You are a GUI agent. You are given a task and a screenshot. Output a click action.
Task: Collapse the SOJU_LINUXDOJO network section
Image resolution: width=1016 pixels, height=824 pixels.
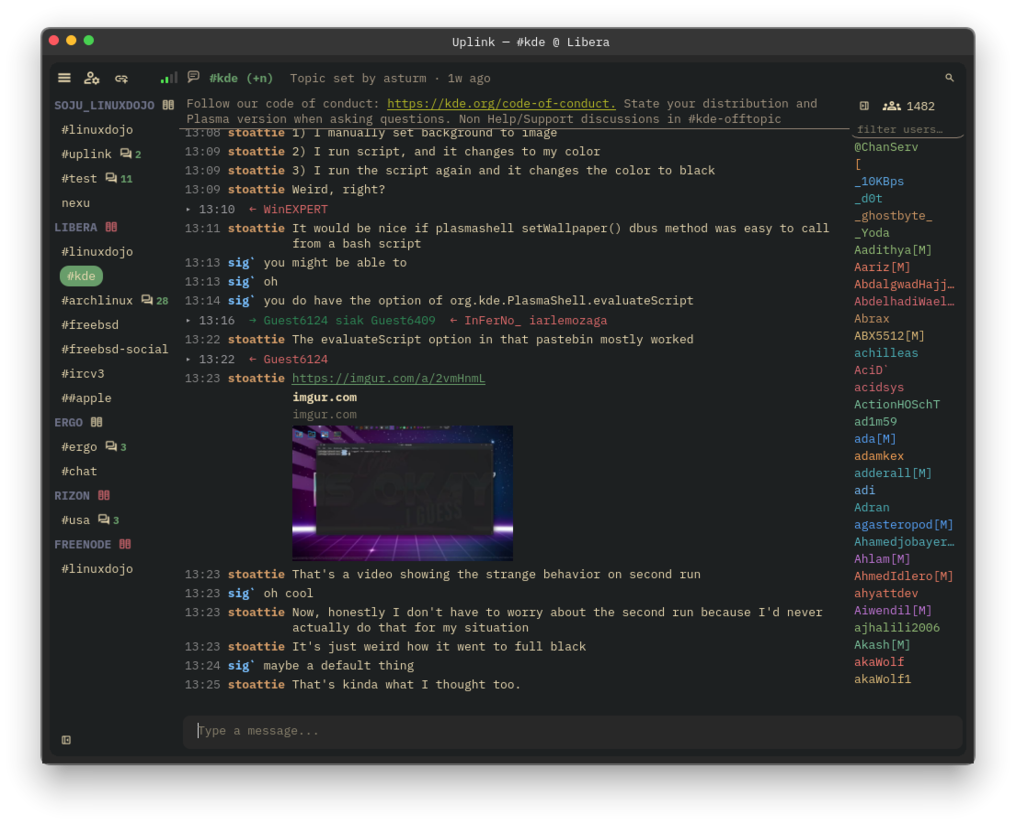104,105
